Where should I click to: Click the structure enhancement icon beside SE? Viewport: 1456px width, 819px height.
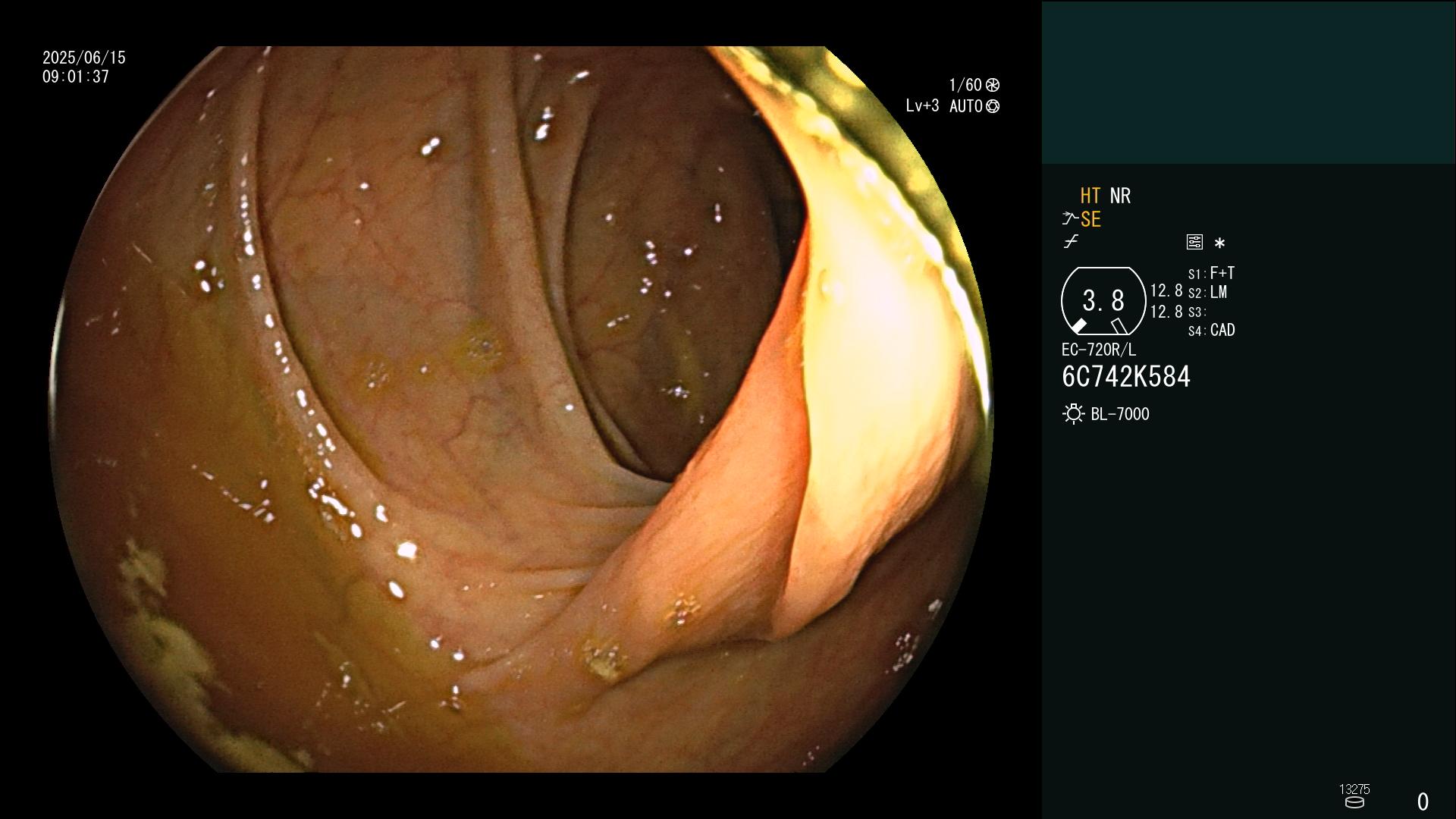pos(1069,219)
